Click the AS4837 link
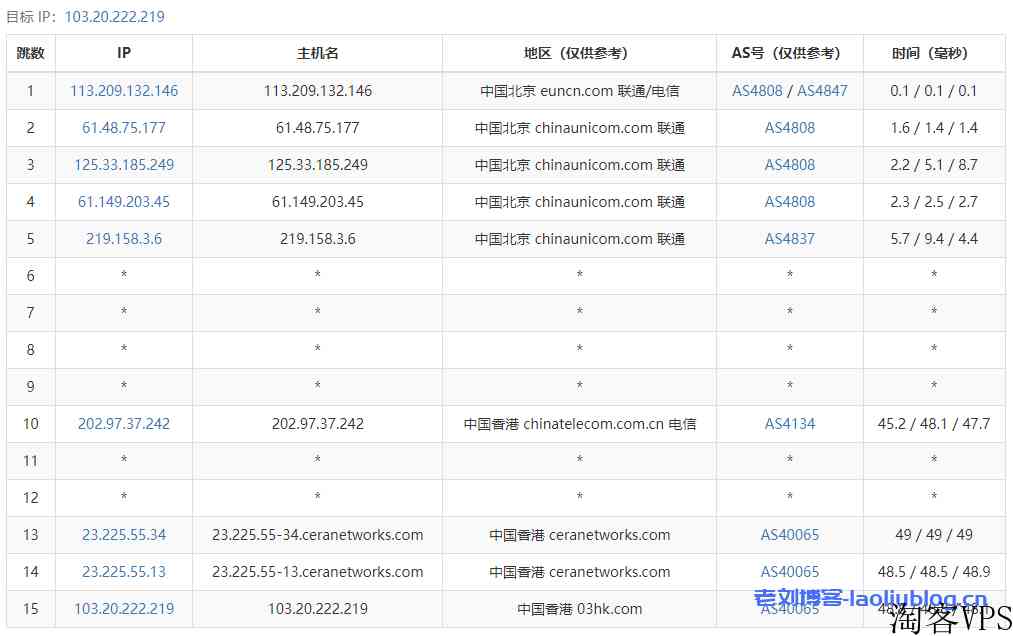Image resolution: width=1013 pixels, height=636 pixels. (790, 239)
